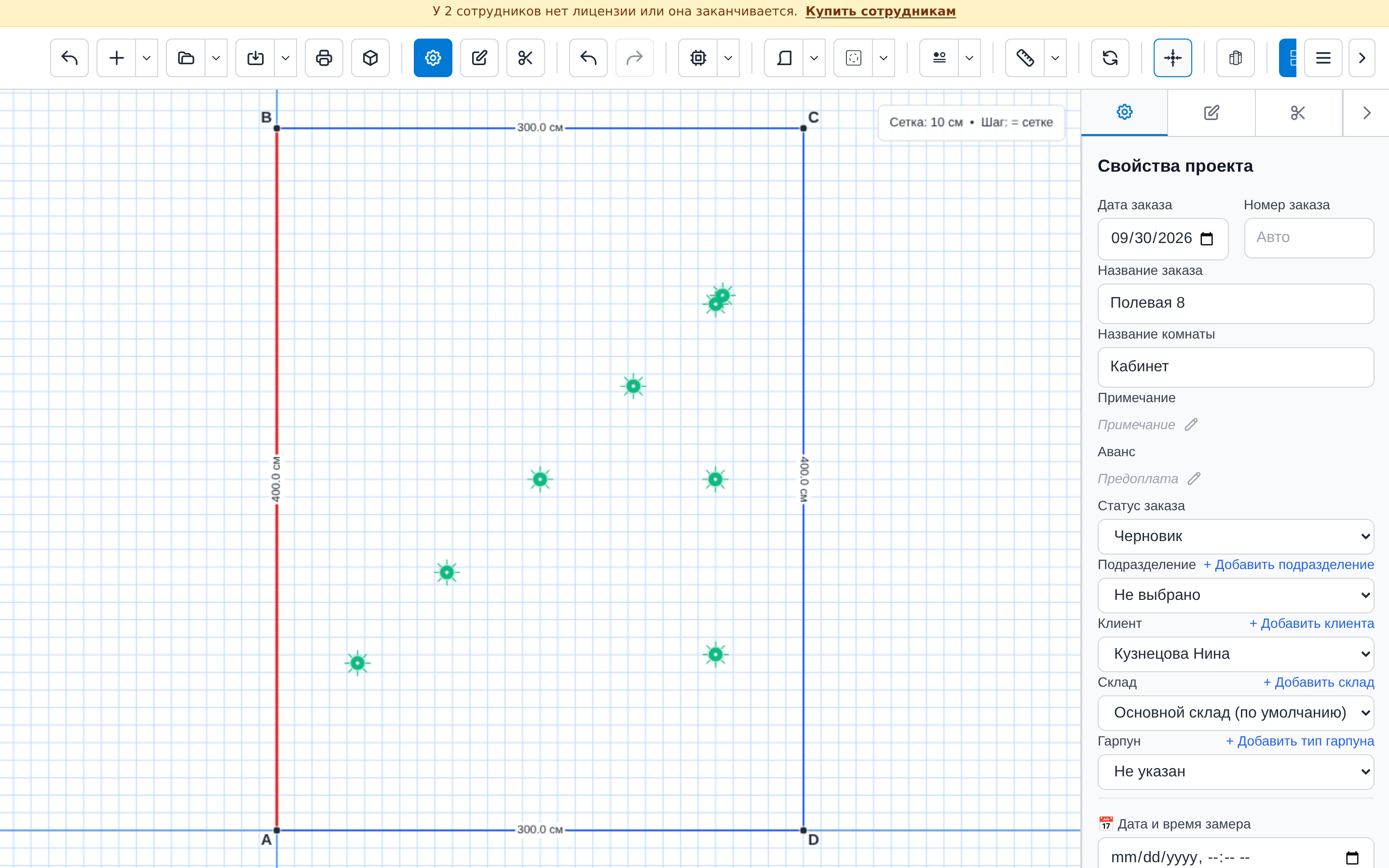Click the Номер заказа input field
Screen dimensions: 1389x868
(x=1309, y=238)
